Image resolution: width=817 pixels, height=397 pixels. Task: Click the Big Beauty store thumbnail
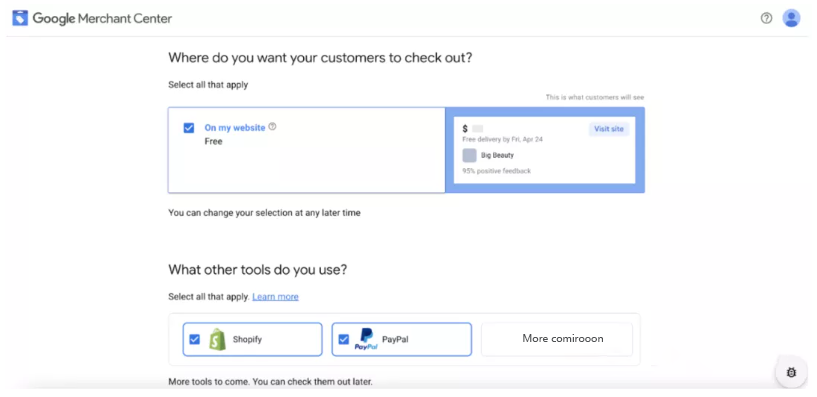(x=469, y=155)
